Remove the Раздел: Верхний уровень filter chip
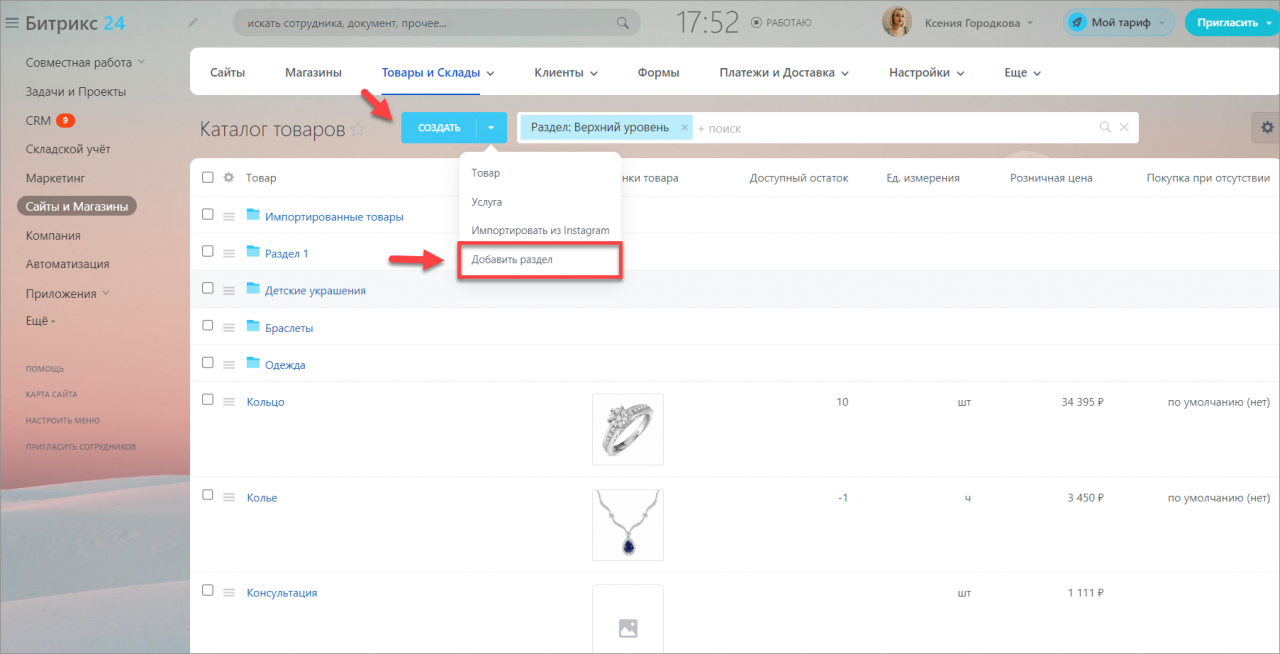 (684, 128)
